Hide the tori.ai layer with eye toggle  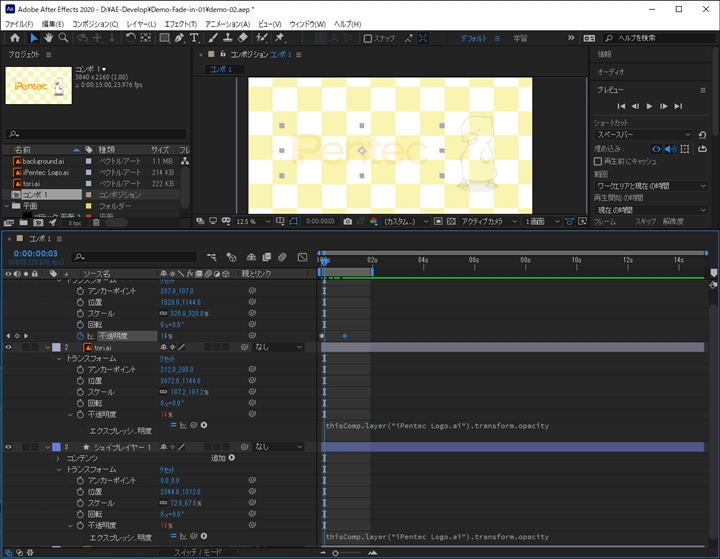(9, 347)
